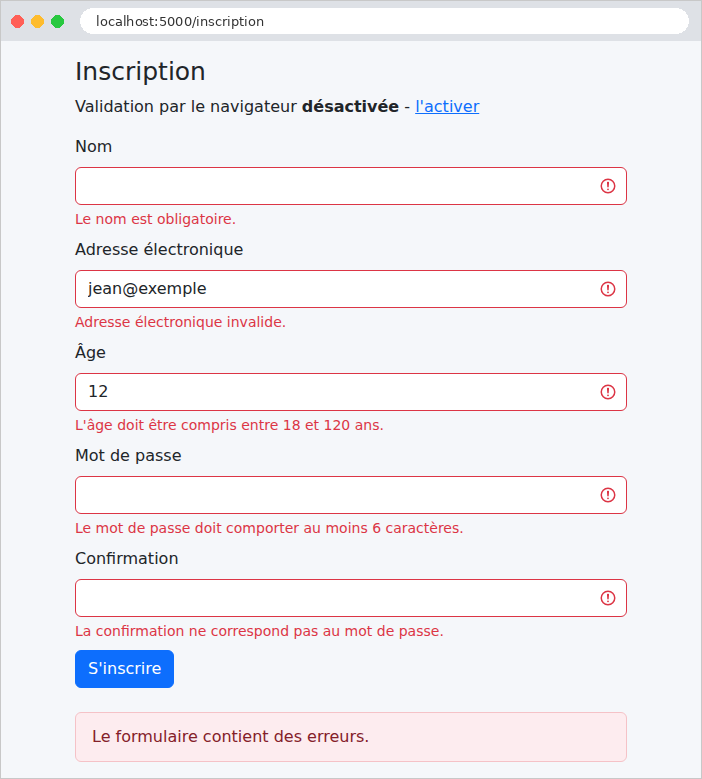The image size is (702, 779).
Task: Select the Âge field showing 12
Action: [351, 392]
